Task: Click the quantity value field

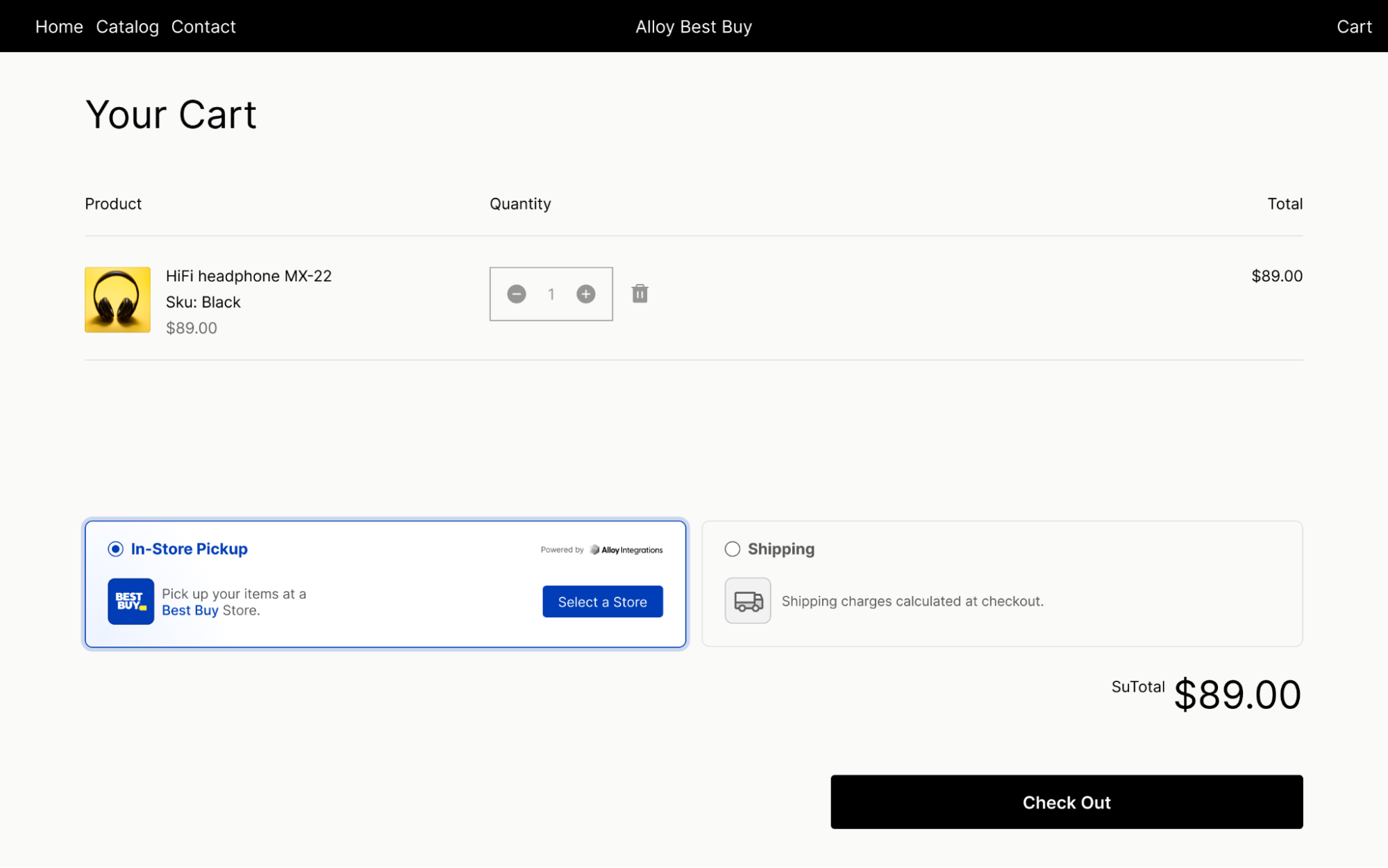Action: point(551,294)
